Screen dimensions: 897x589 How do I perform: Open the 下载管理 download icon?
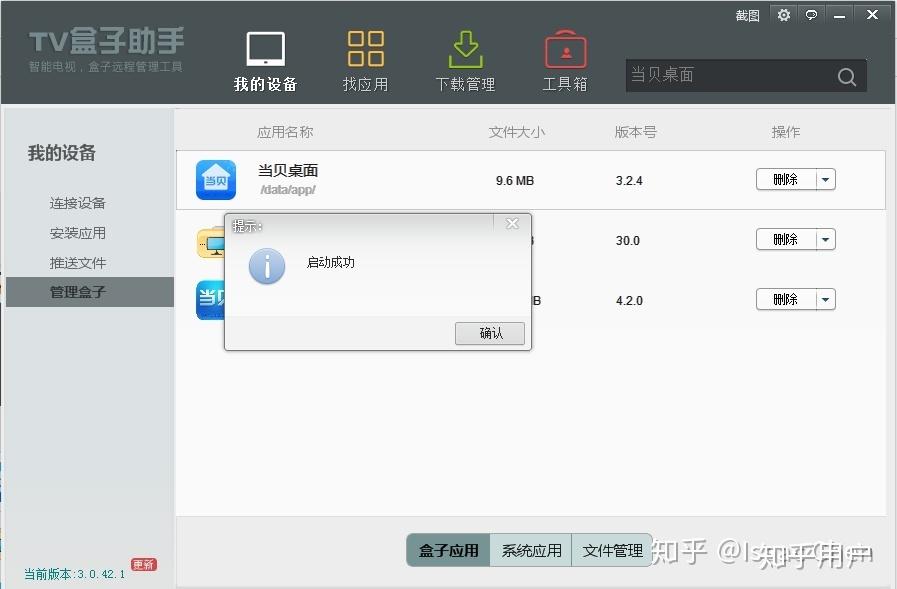[x=466, y=49]
